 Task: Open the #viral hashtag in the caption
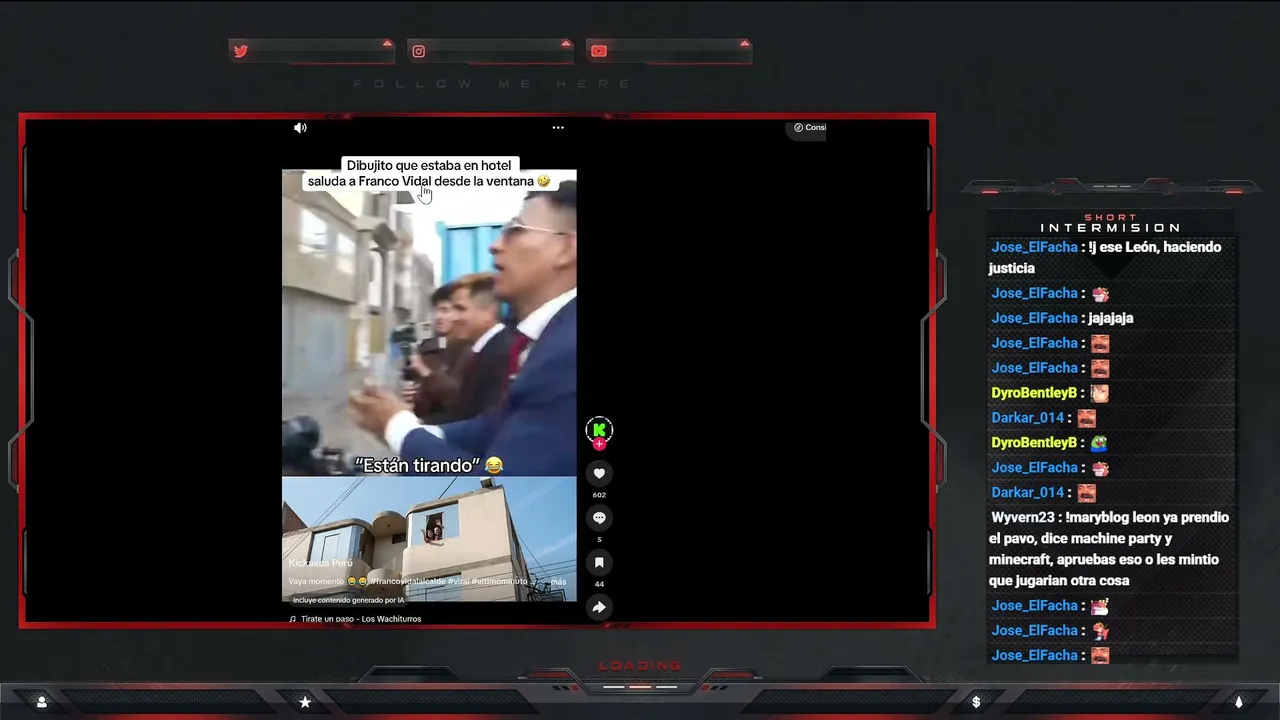point(460,581)
